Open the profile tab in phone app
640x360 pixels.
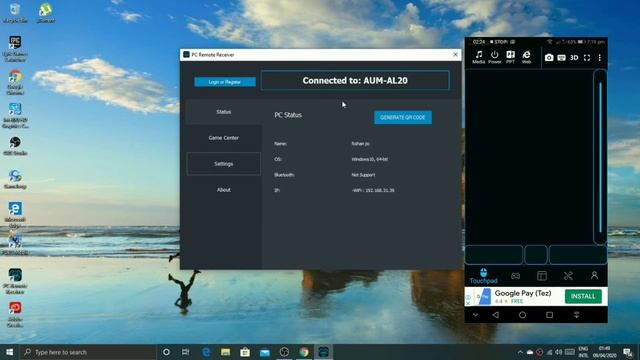[594, 276]
